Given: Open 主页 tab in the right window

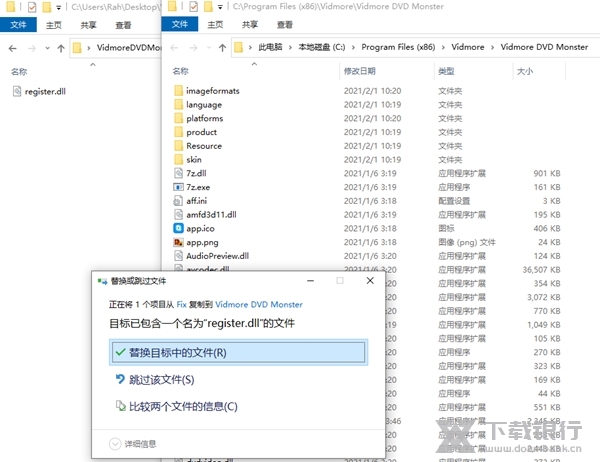Looking at the screenshot, I should point(215,24).
